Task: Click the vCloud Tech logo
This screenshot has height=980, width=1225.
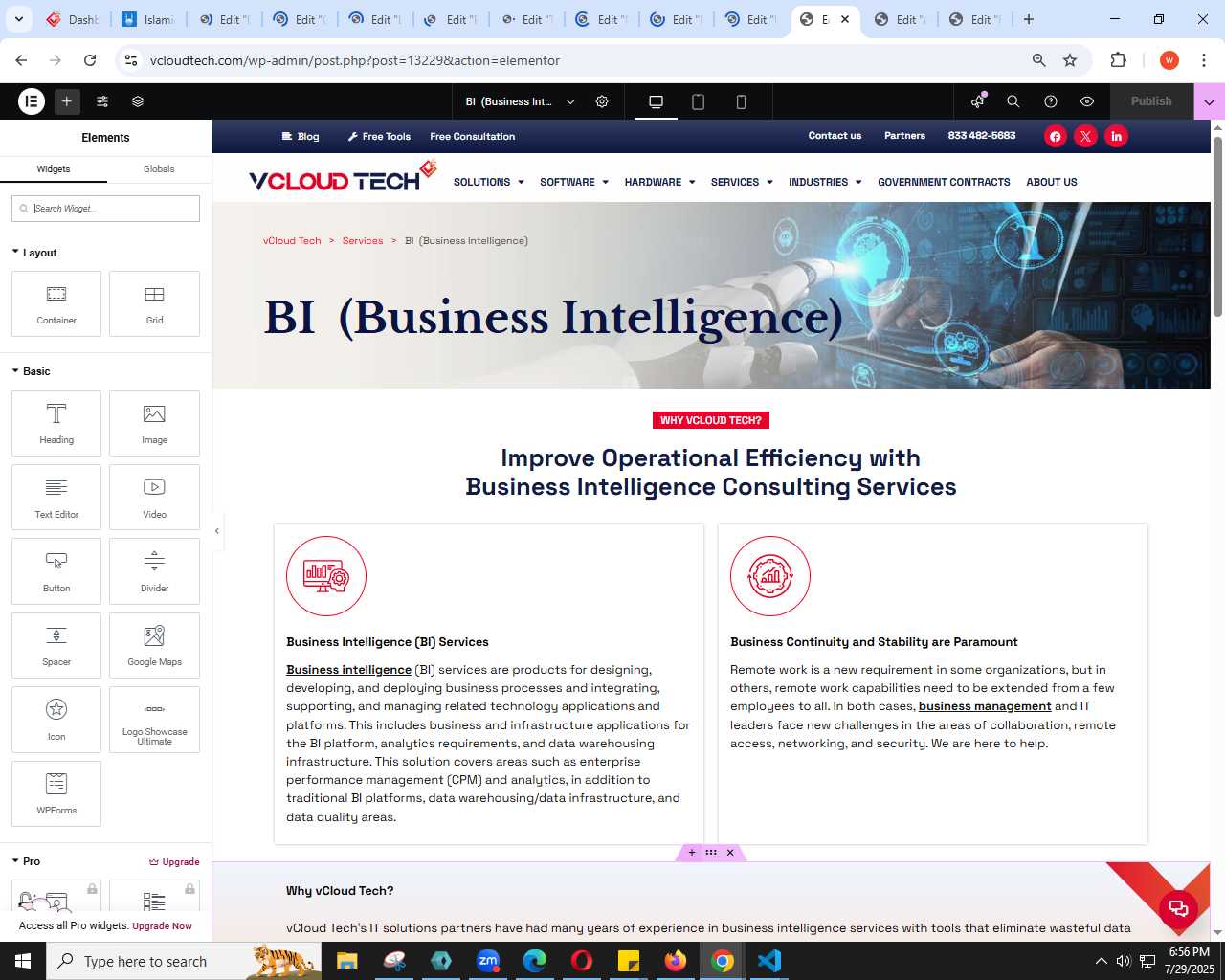Action: tap(343, 178)
